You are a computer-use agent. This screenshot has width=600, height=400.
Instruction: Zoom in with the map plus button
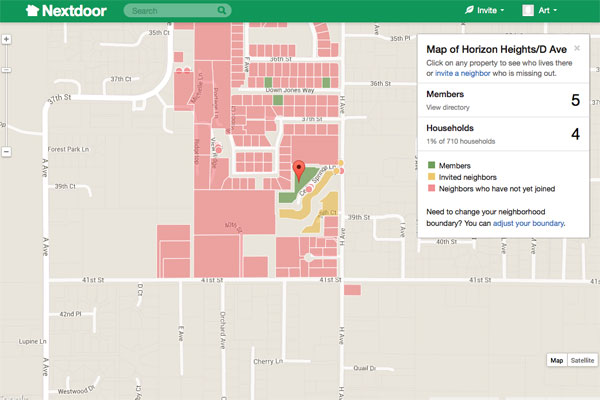pos(7,39)
